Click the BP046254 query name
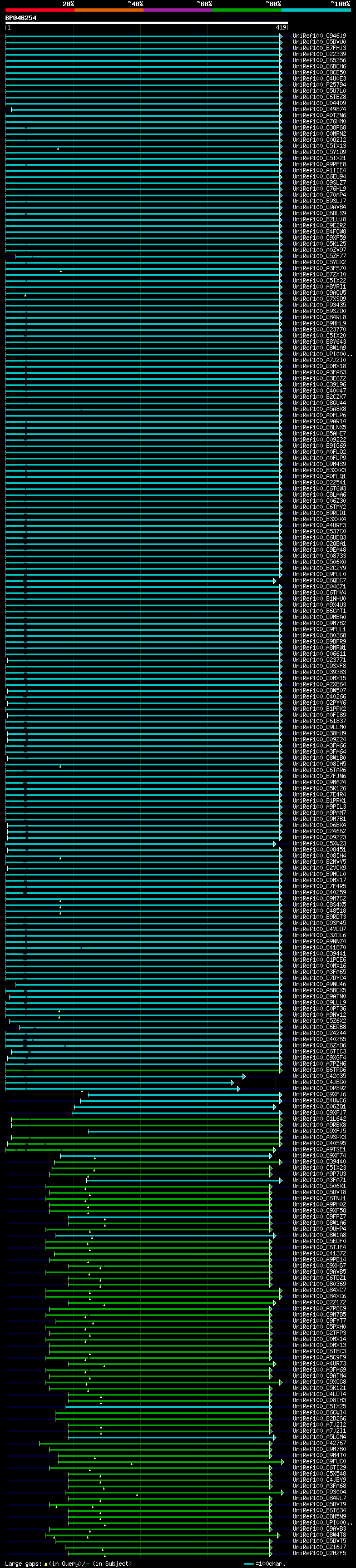The image size is (356, 1568). click(21, 18)
